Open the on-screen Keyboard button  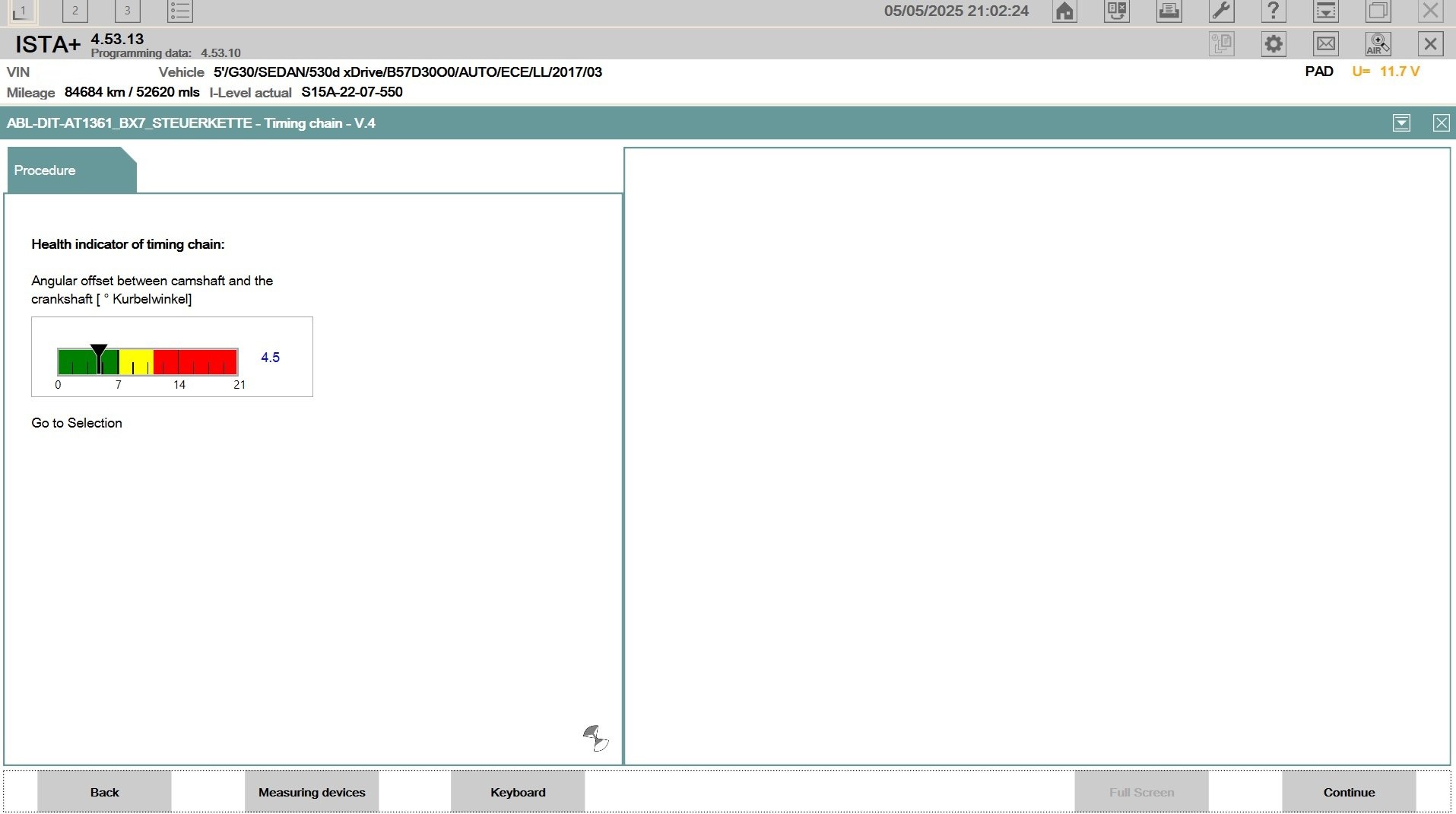coord(518,792)
